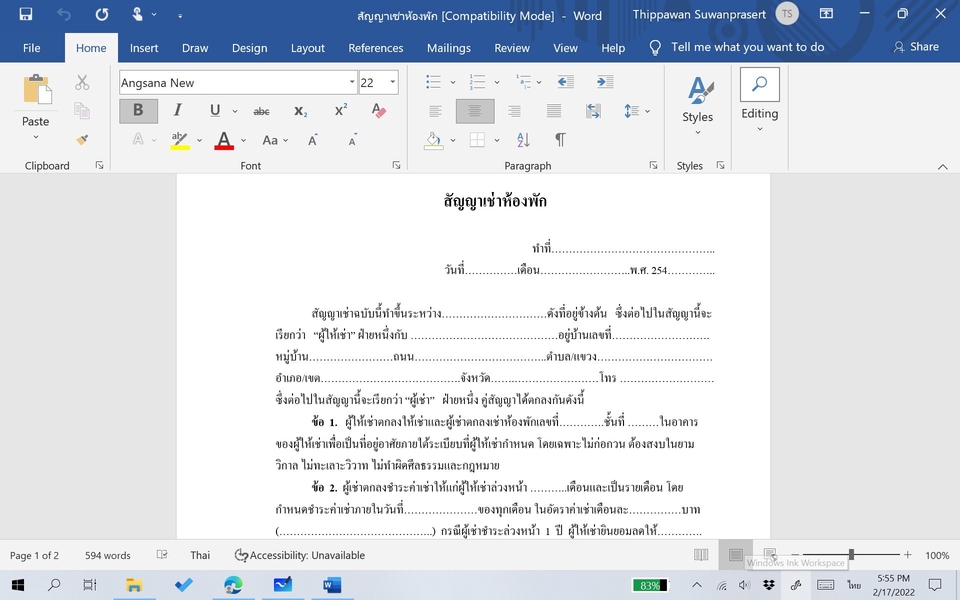960x600 pixels.
Task: Click the Thai language indicator
Action: 200,555
